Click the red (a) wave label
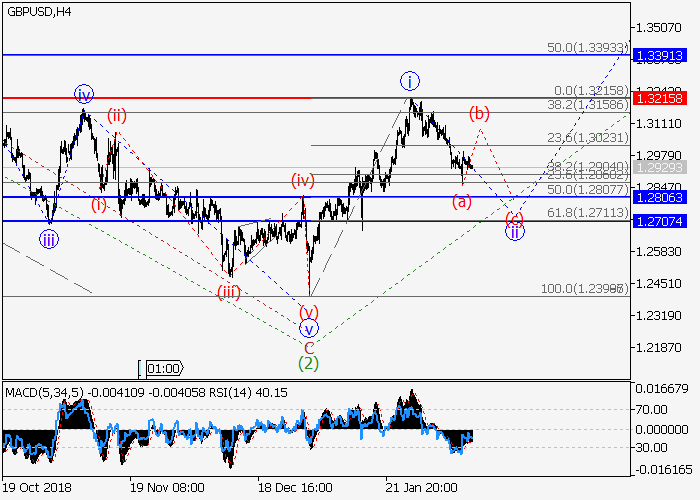Screen dimensions: 700x500 462,202
